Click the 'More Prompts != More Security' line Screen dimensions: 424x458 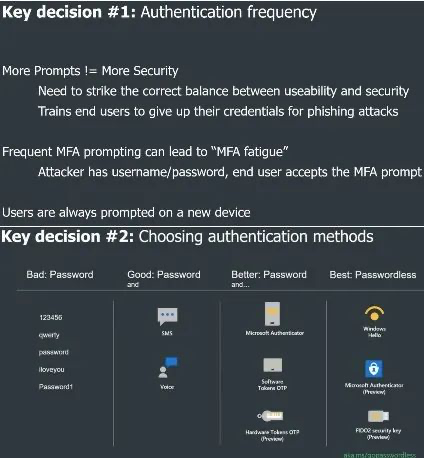(x=90, y=71)
